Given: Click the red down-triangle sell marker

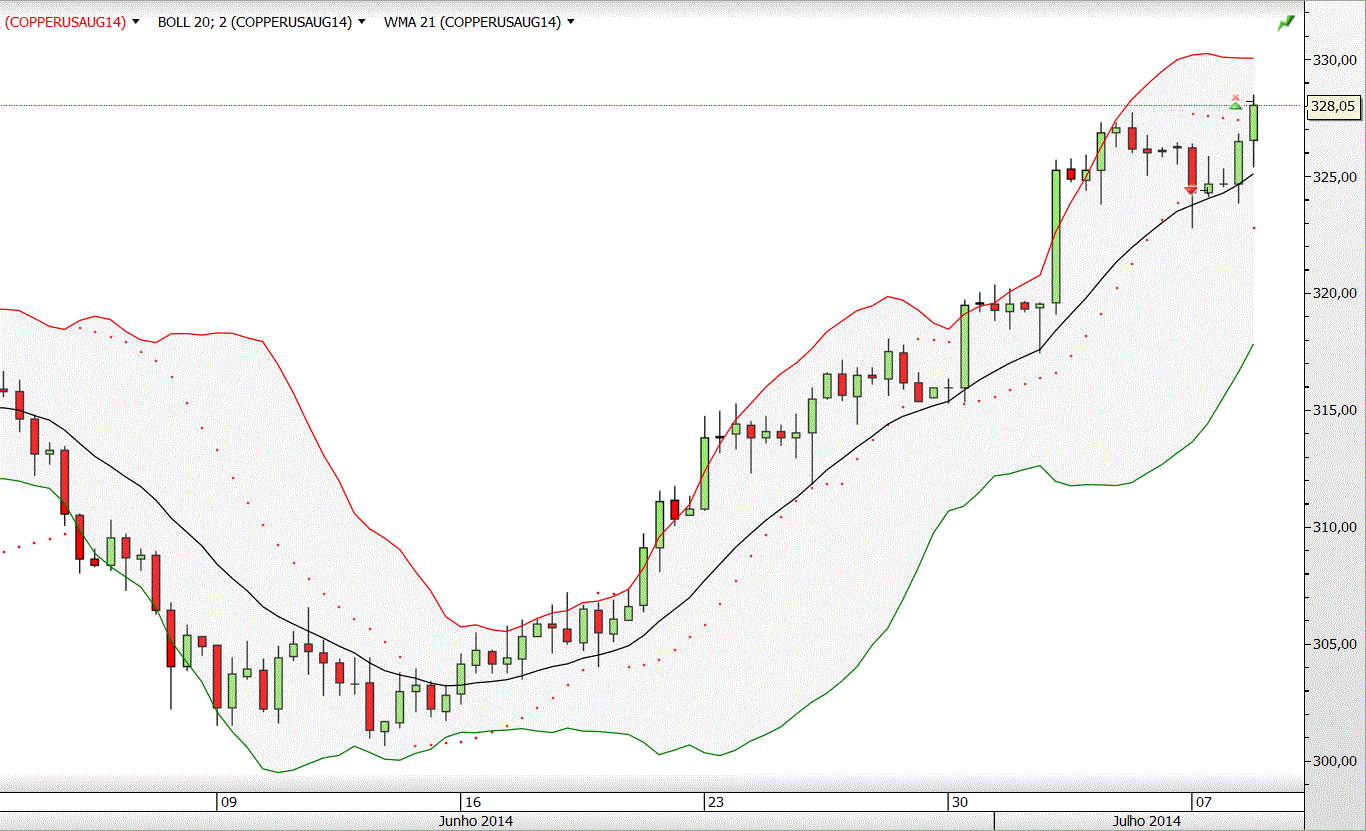Looking at the screenshot, I should 1190,190.
